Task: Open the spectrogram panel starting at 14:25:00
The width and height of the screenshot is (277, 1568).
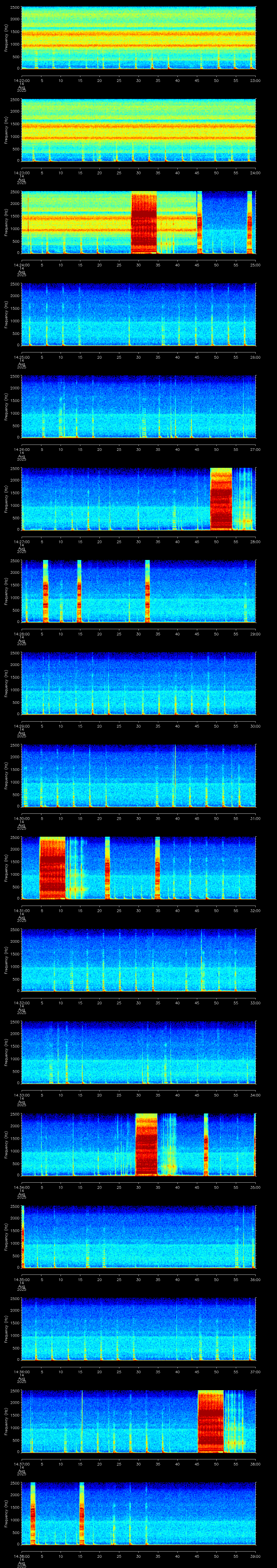Action: (x=138, y=314)
